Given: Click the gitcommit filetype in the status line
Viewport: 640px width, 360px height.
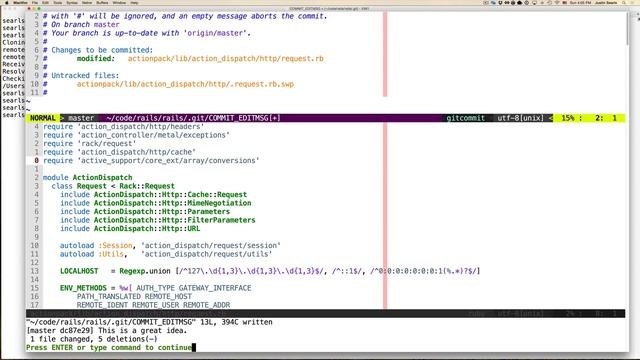Looking at the screenshot, I should pyautogui.click(x=465, y=118).
